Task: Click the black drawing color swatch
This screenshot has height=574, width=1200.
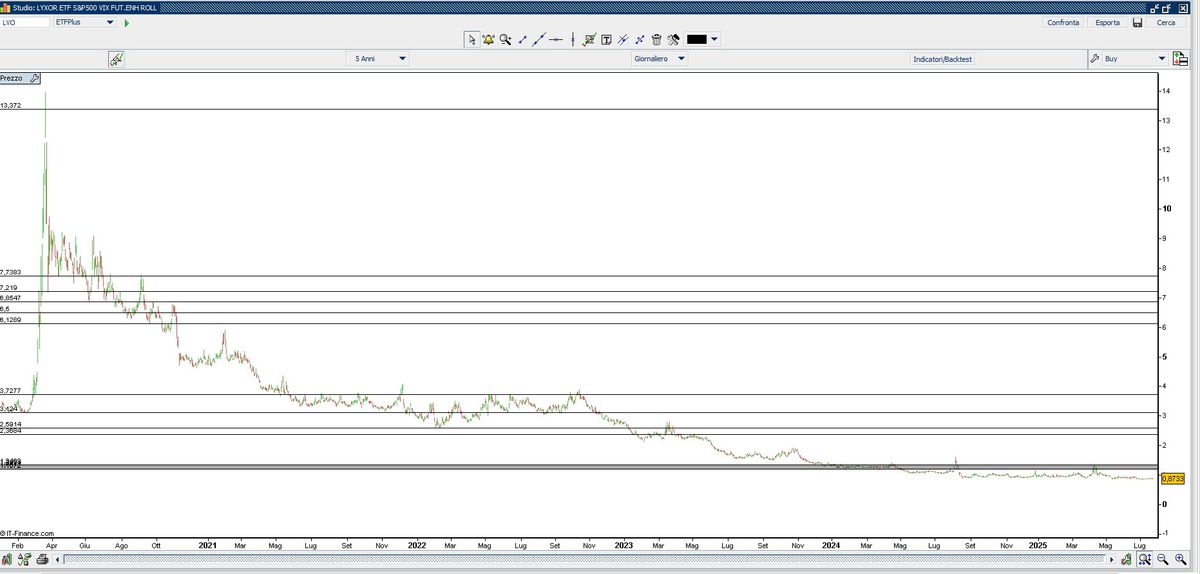Action: tap(697, 40)
